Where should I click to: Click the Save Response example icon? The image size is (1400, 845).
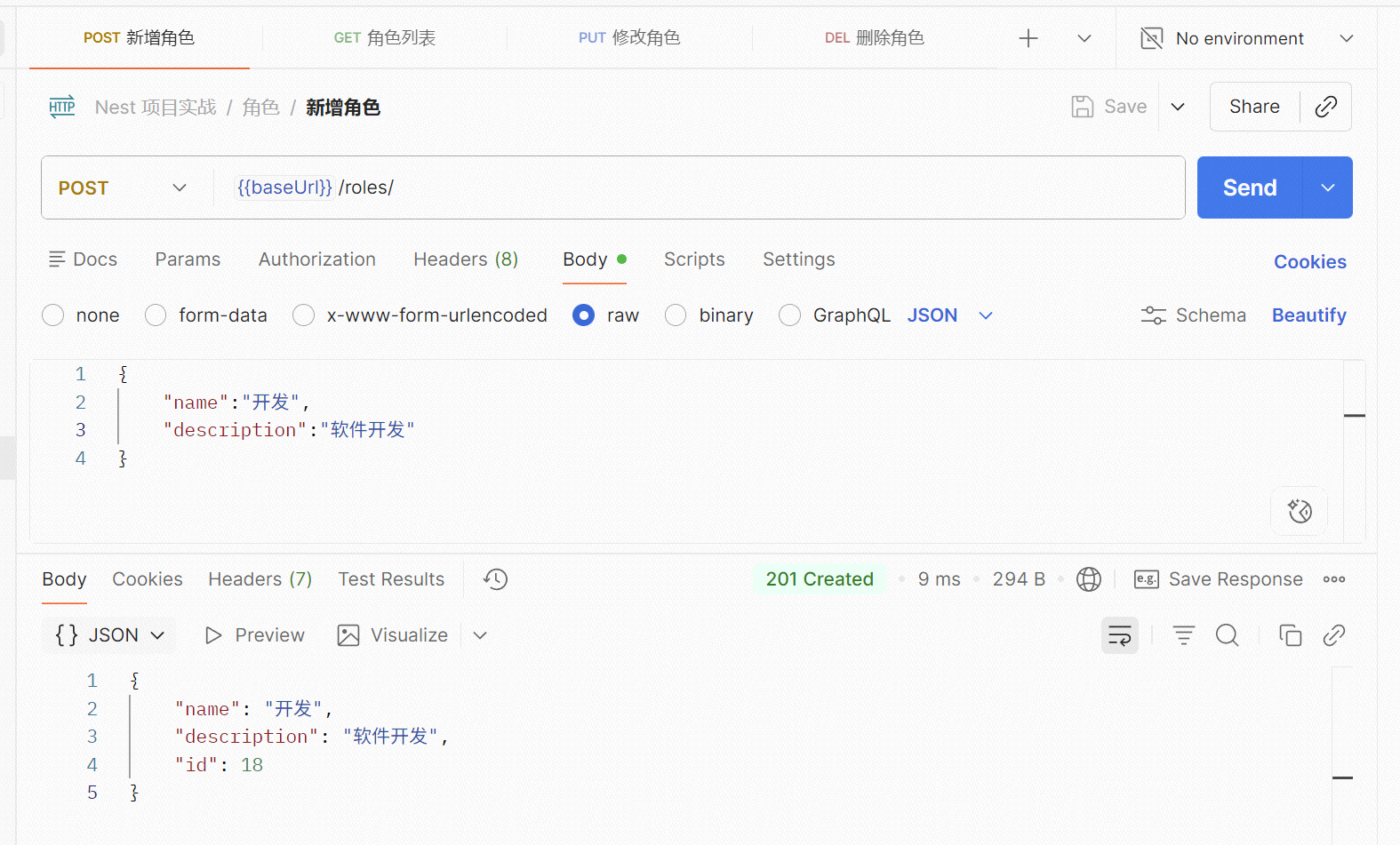pyautogui.click(x=1146, y=579)
